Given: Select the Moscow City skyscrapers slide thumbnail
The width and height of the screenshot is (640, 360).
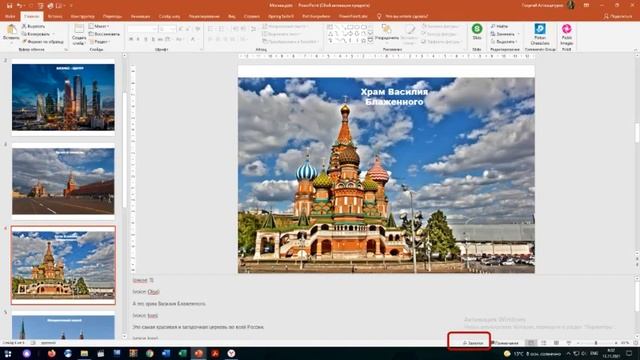Looking at the screenshot, I should (63, 97).
